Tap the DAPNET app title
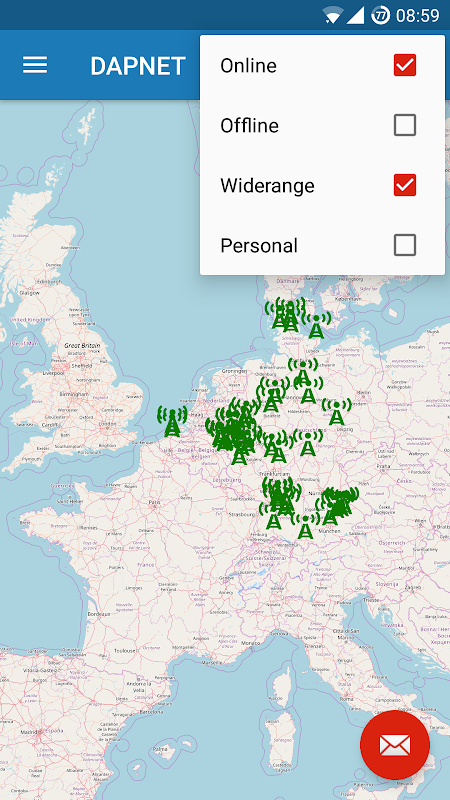The image size is (450, 800). [x=138, y=66]
